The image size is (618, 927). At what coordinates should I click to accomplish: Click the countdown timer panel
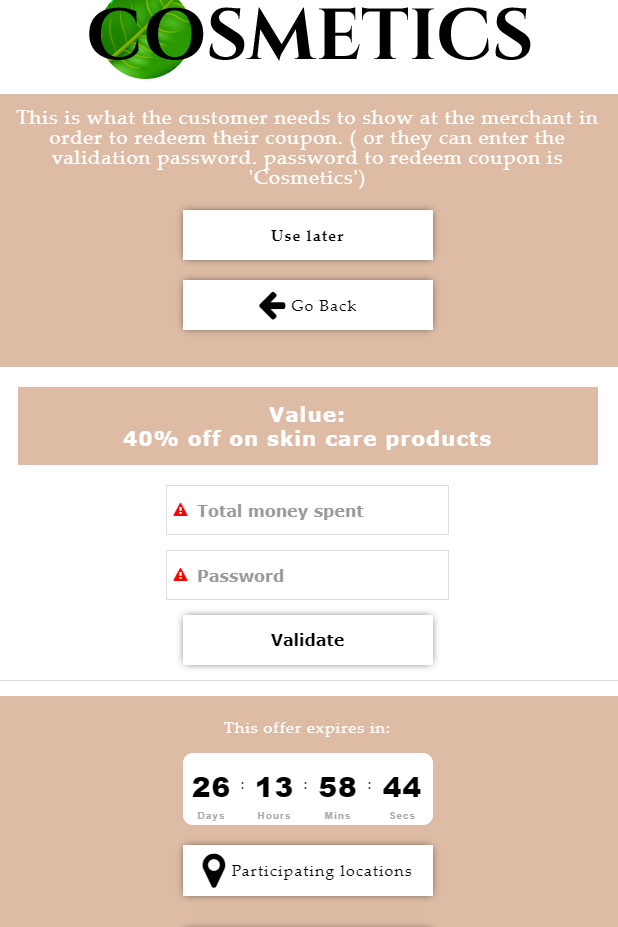307,789
